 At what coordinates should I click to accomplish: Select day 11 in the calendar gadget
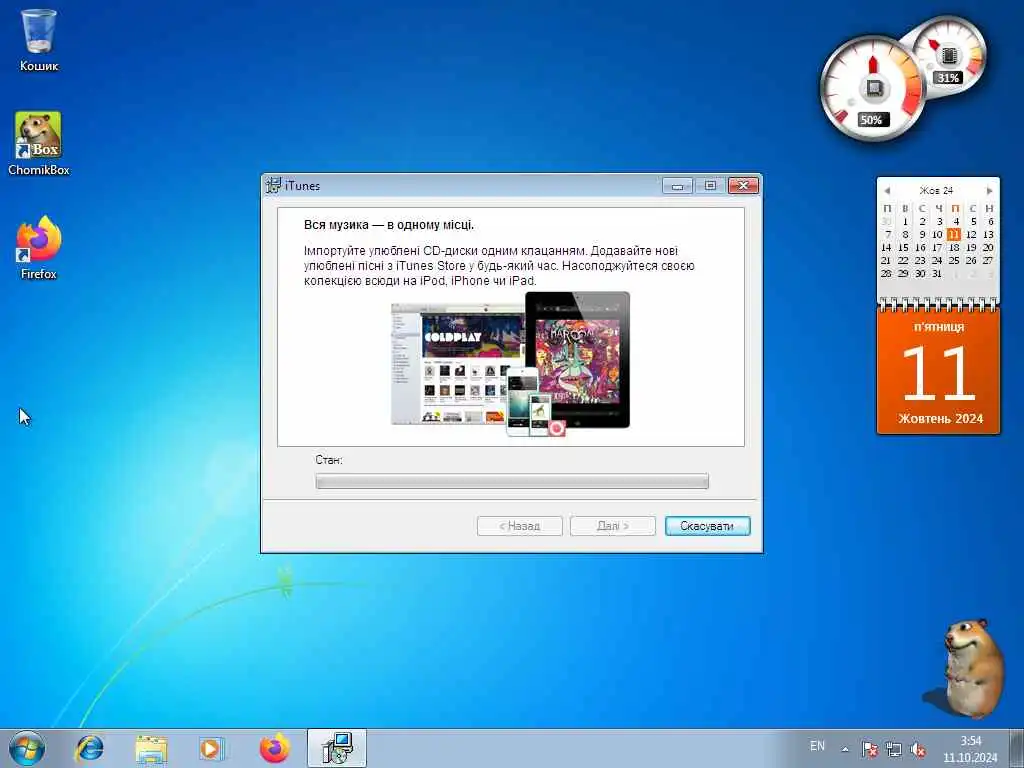954,234
